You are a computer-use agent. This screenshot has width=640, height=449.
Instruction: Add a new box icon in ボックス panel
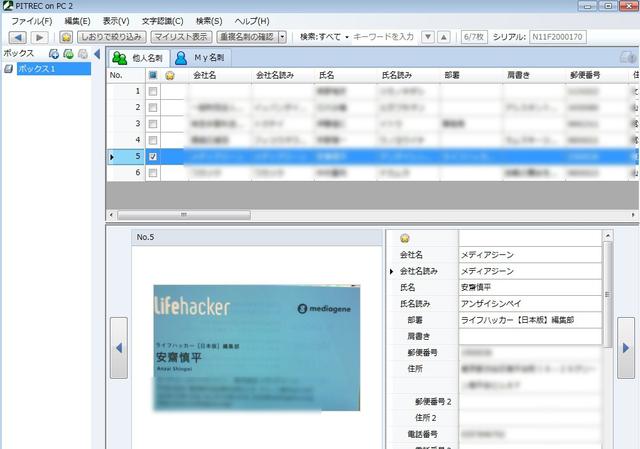coord(53,54)
